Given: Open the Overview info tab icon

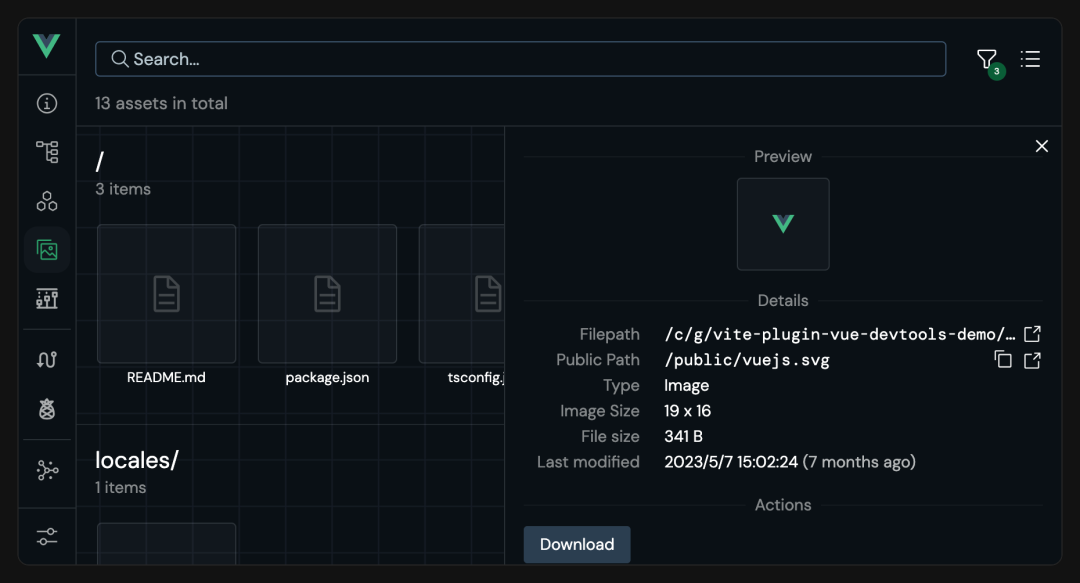Looking at the screenshot, I should tap(47, 103).
